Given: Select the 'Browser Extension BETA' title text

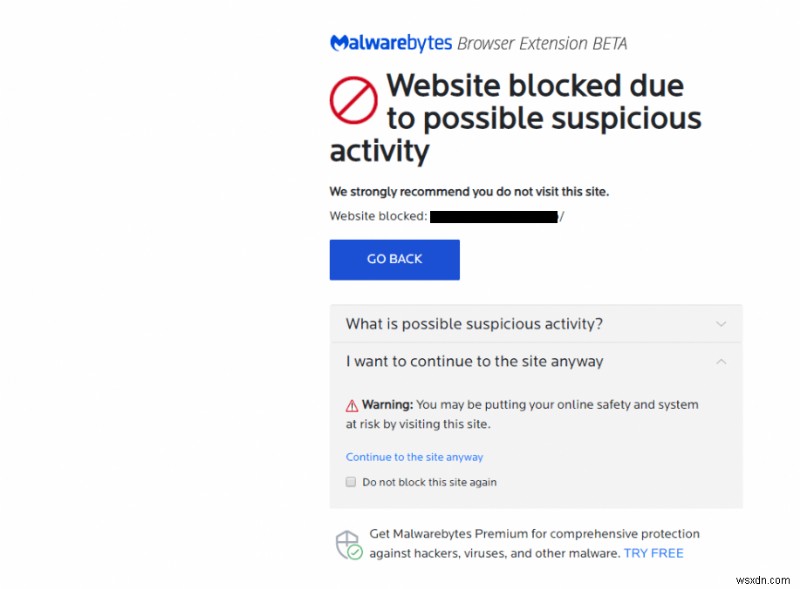Looking at the screenshot, I should [542, 43].
